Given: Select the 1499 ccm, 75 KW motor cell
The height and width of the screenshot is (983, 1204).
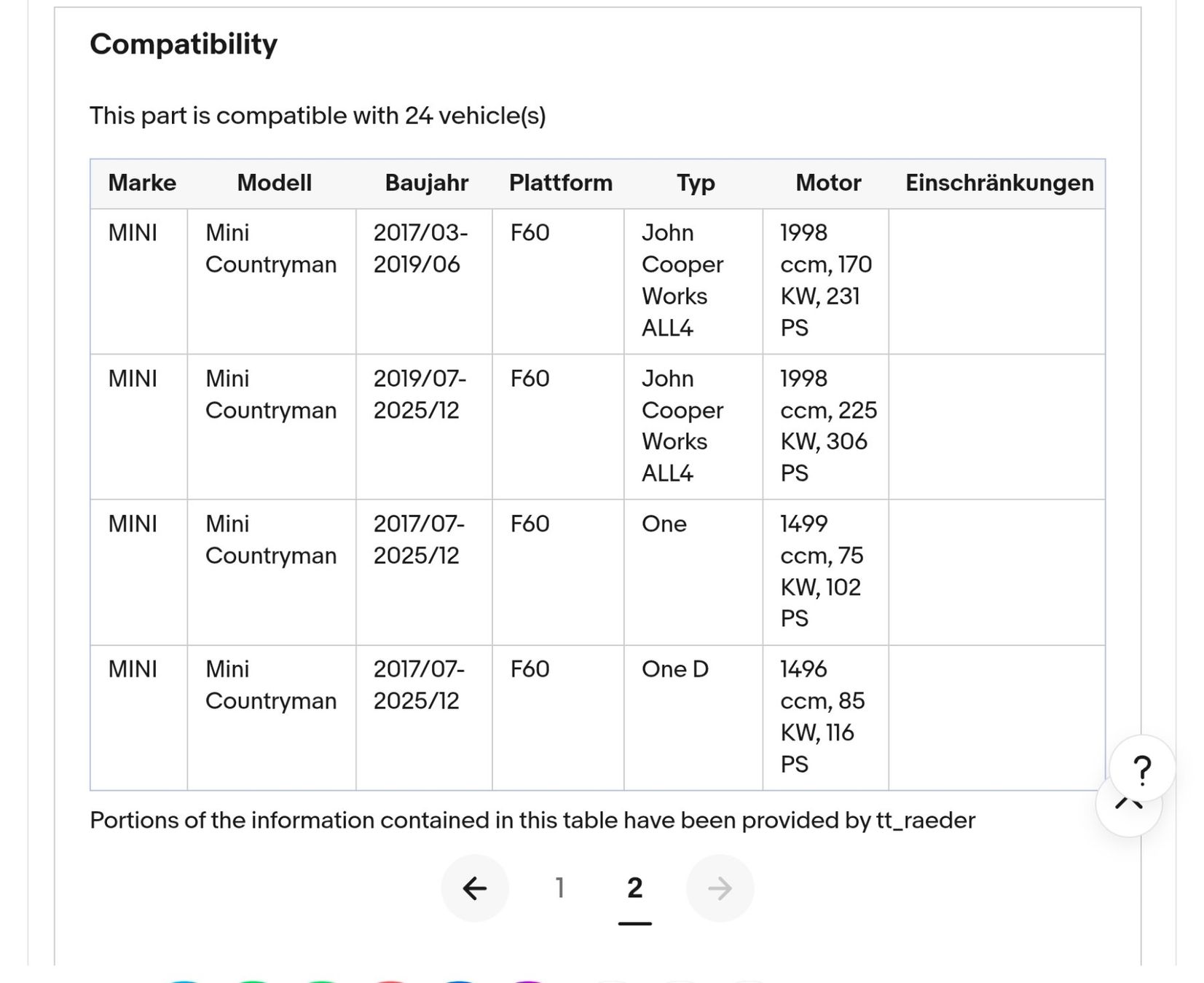Looking at the screenshot, I should pos(821,571).
